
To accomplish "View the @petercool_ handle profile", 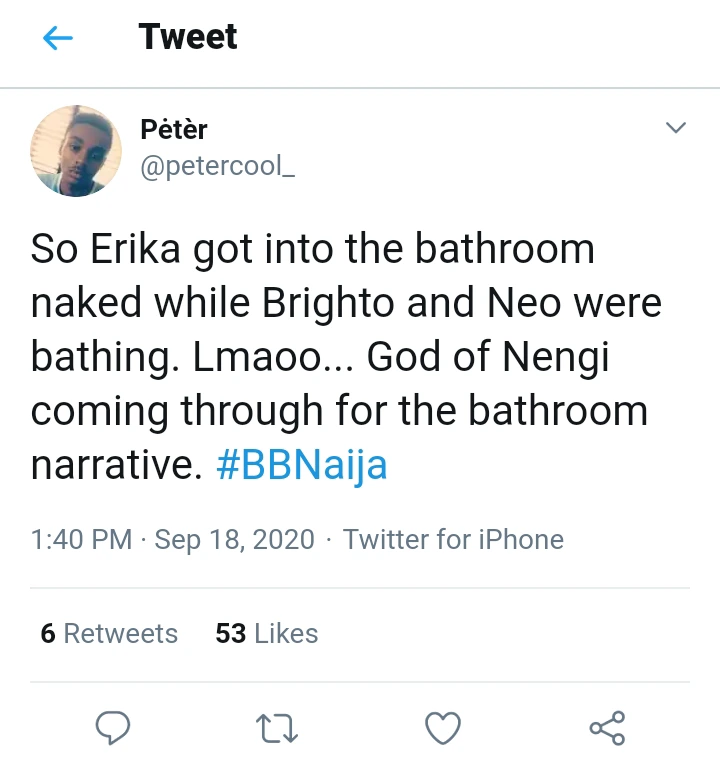I will [x=218, y=166].
